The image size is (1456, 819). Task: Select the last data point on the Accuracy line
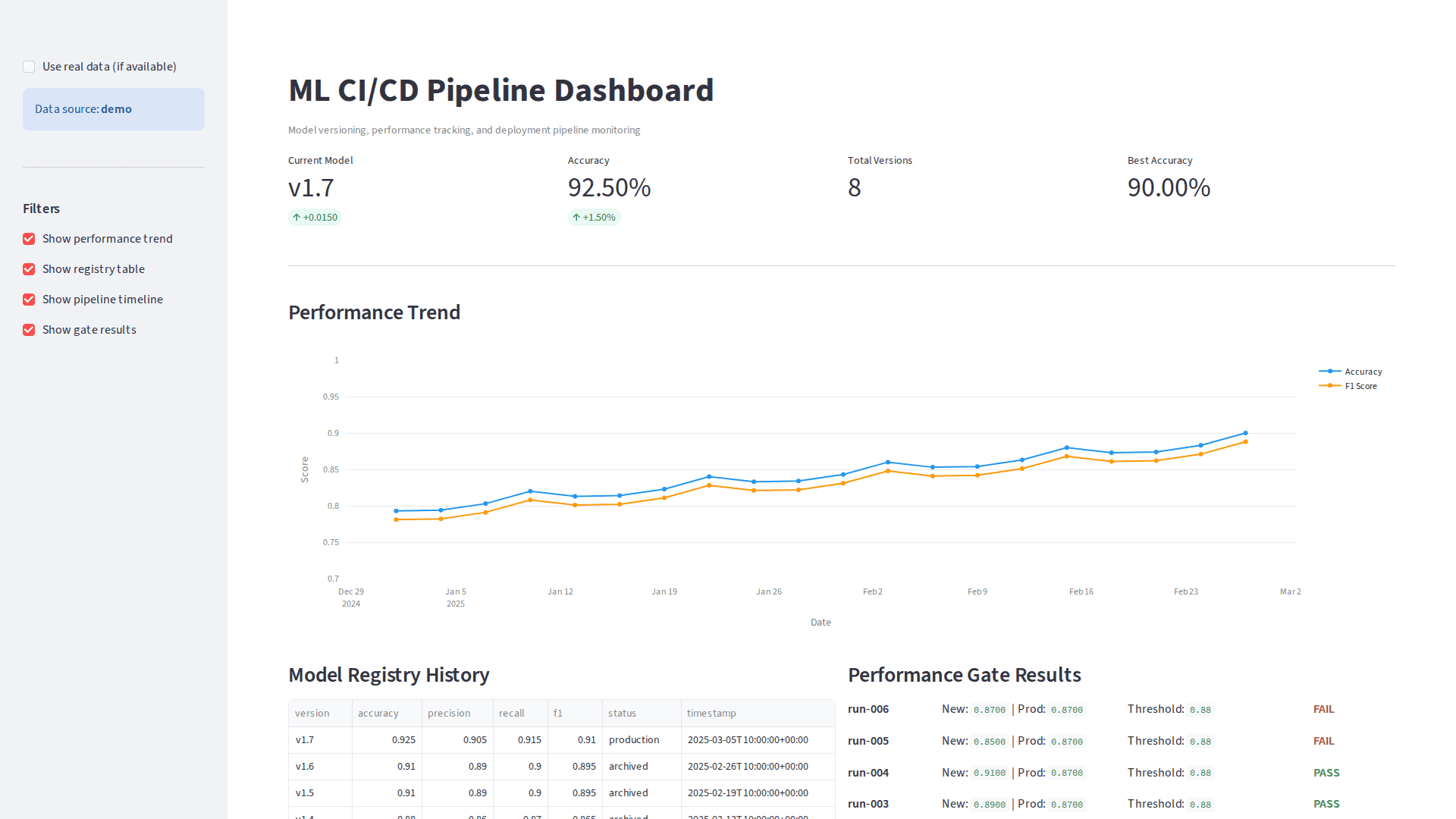click(1244, 433)
